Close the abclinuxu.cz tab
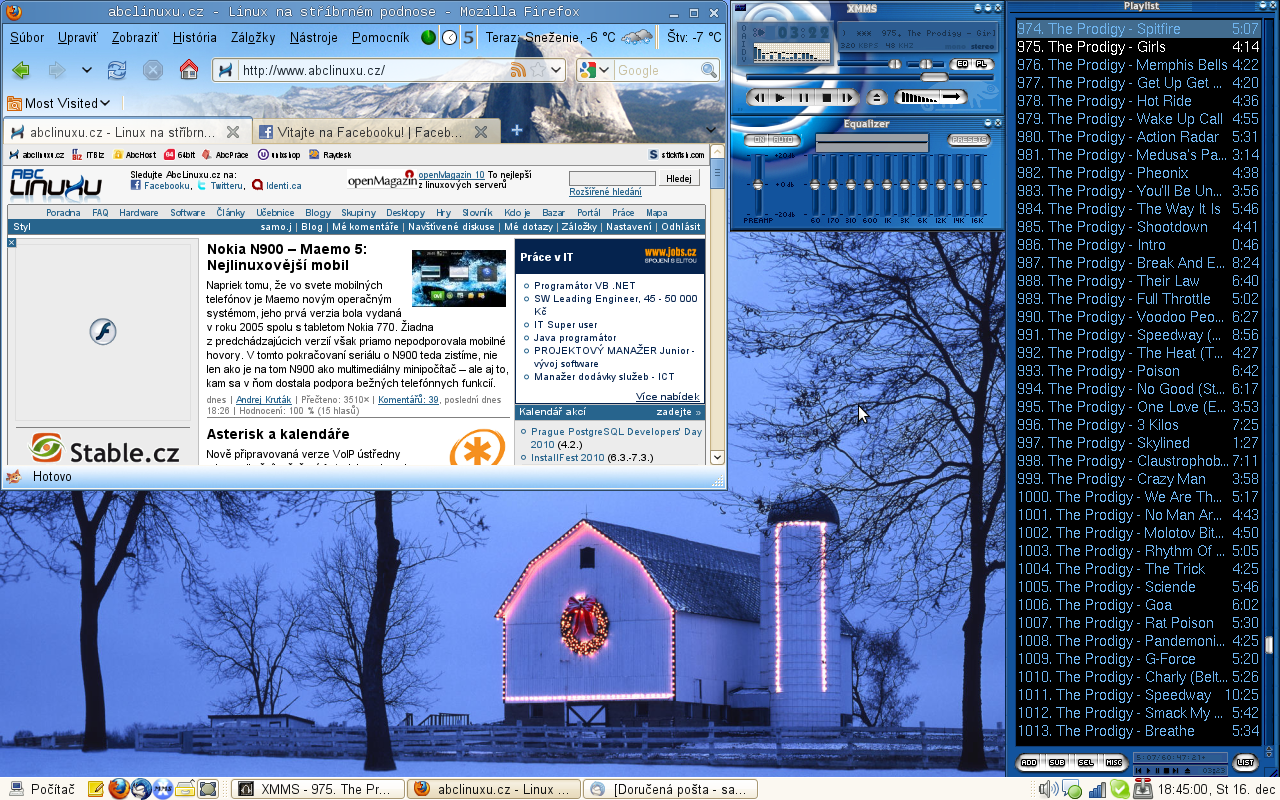Image resolution: width=1280 pixels, height=800 pixels. click(x=232, y=132)
